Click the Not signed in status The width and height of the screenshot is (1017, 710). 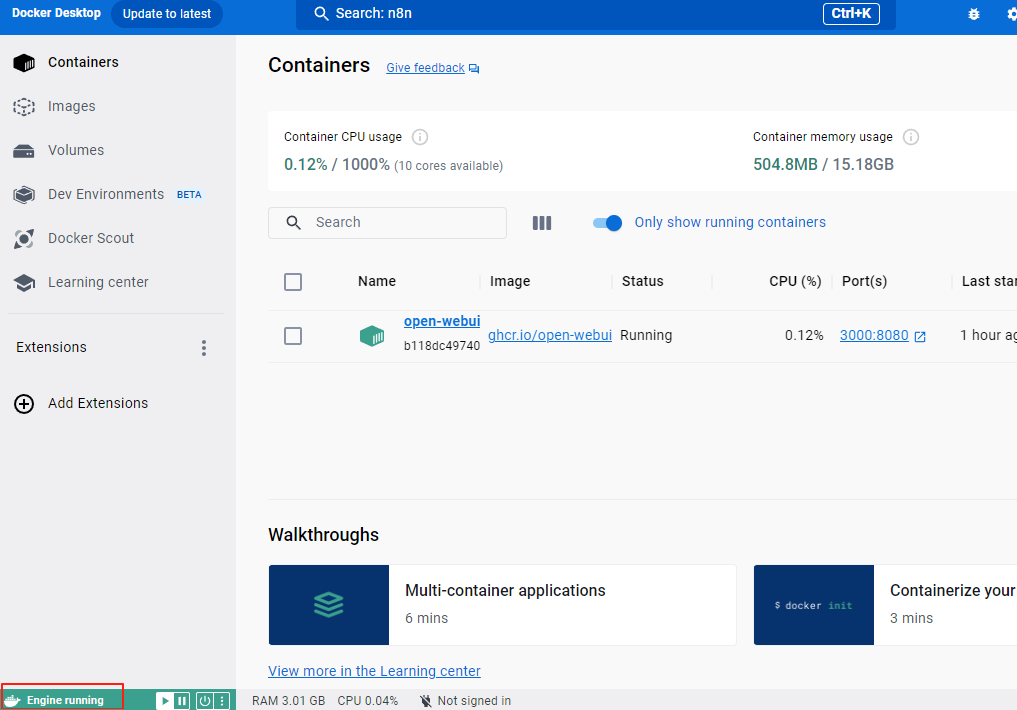coord(474,701)
